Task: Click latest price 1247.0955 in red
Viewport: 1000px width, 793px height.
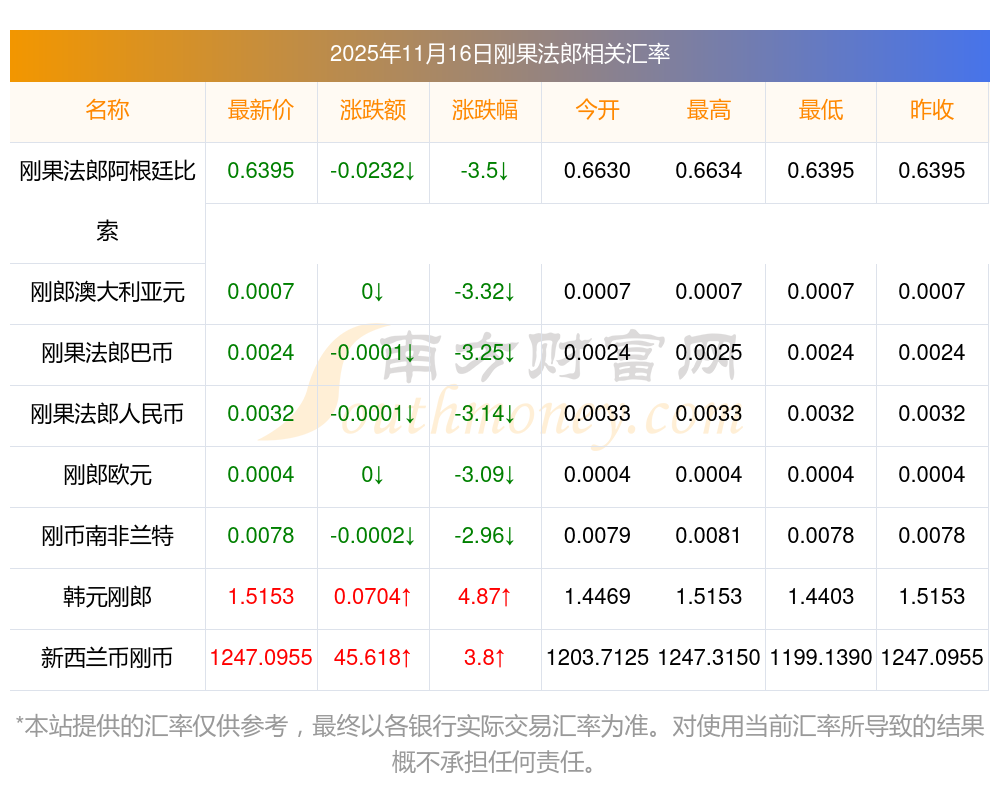Action: 260,658
